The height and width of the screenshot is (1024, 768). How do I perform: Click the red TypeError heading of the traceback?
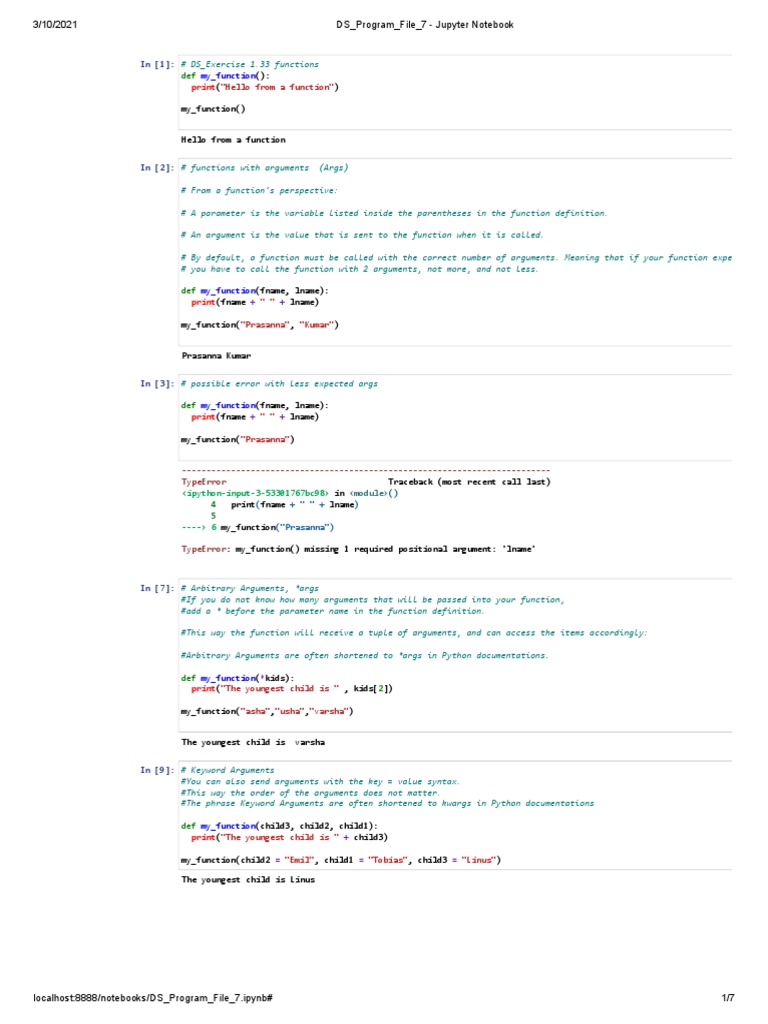[204, 482]
